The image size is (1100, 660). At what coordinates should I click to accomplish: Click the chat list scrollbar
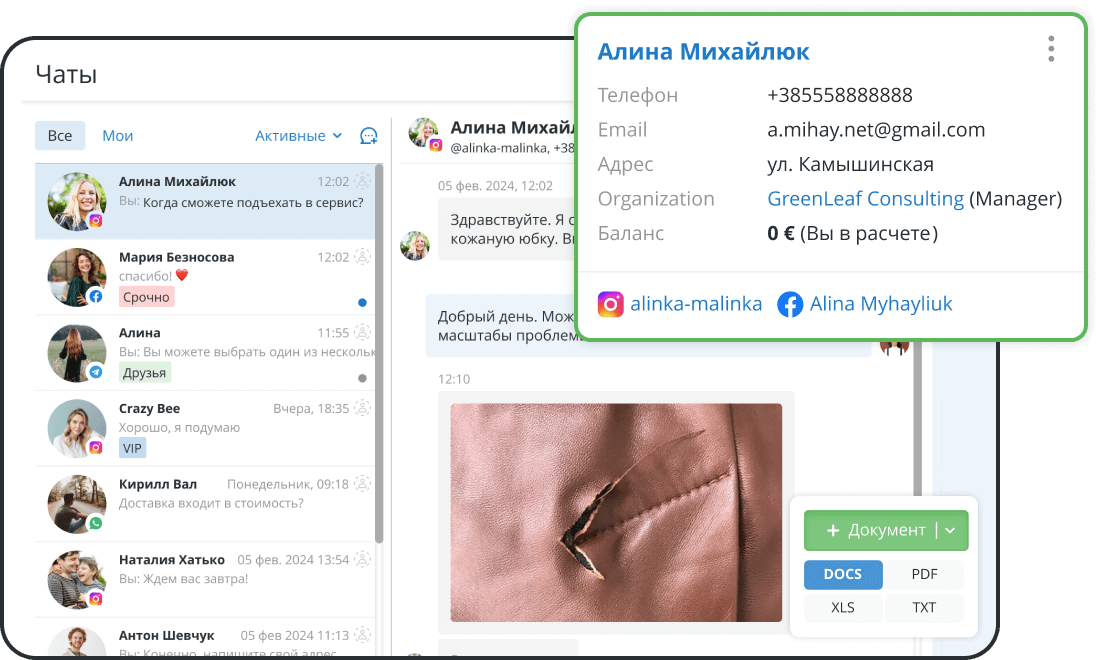coord(379,350)
